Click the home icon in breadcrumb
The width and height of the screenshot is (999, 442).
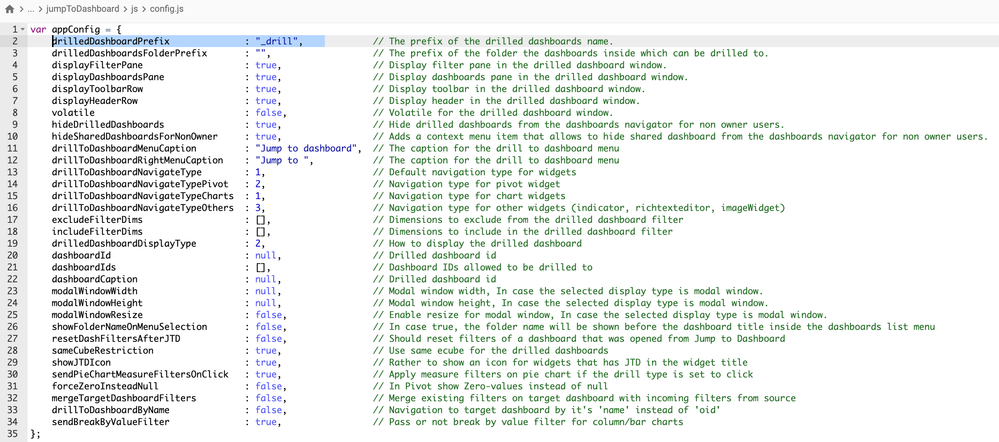10,10
